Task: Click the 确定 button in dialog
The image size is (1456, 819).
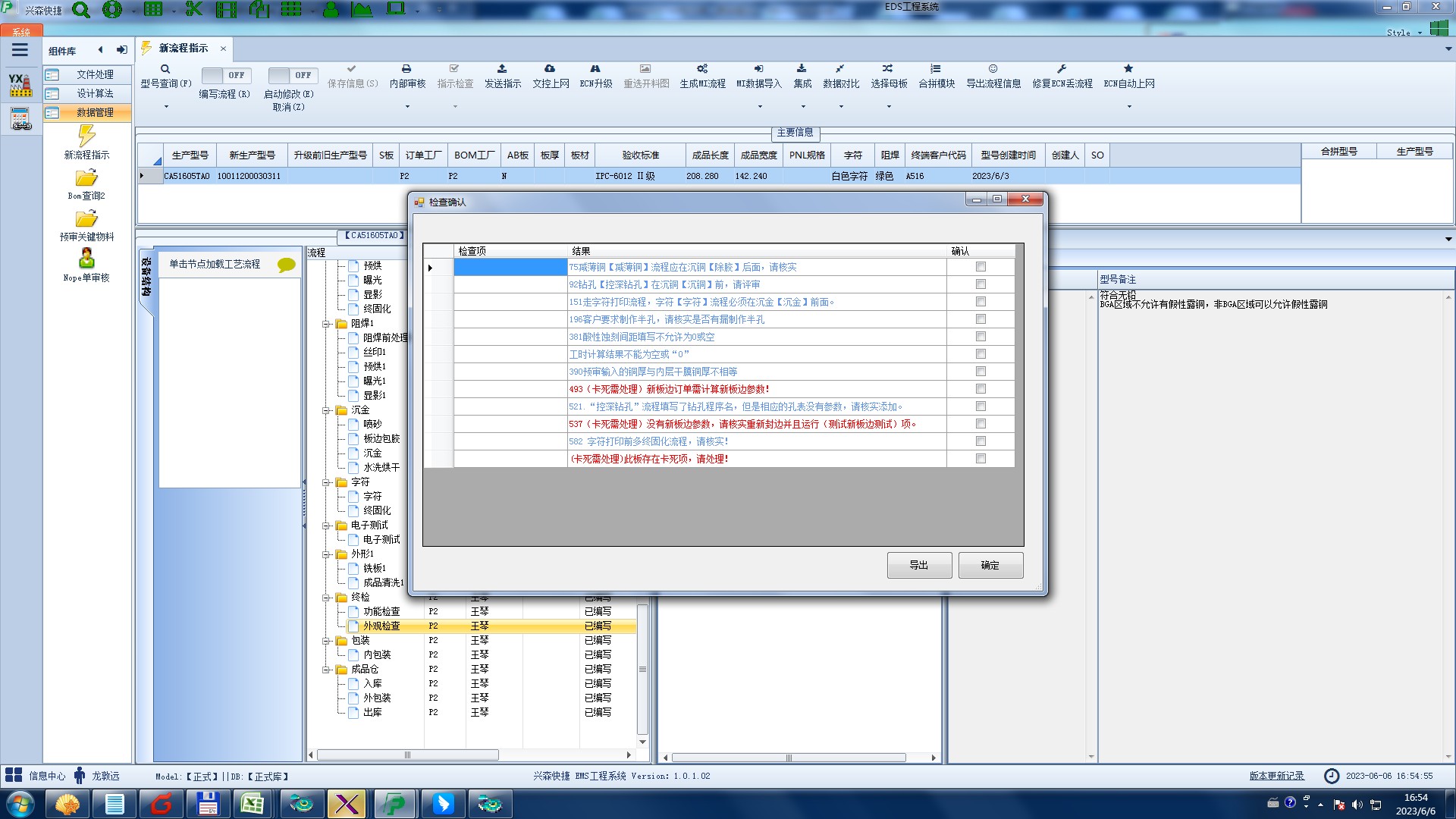Action: click(990, 566)
